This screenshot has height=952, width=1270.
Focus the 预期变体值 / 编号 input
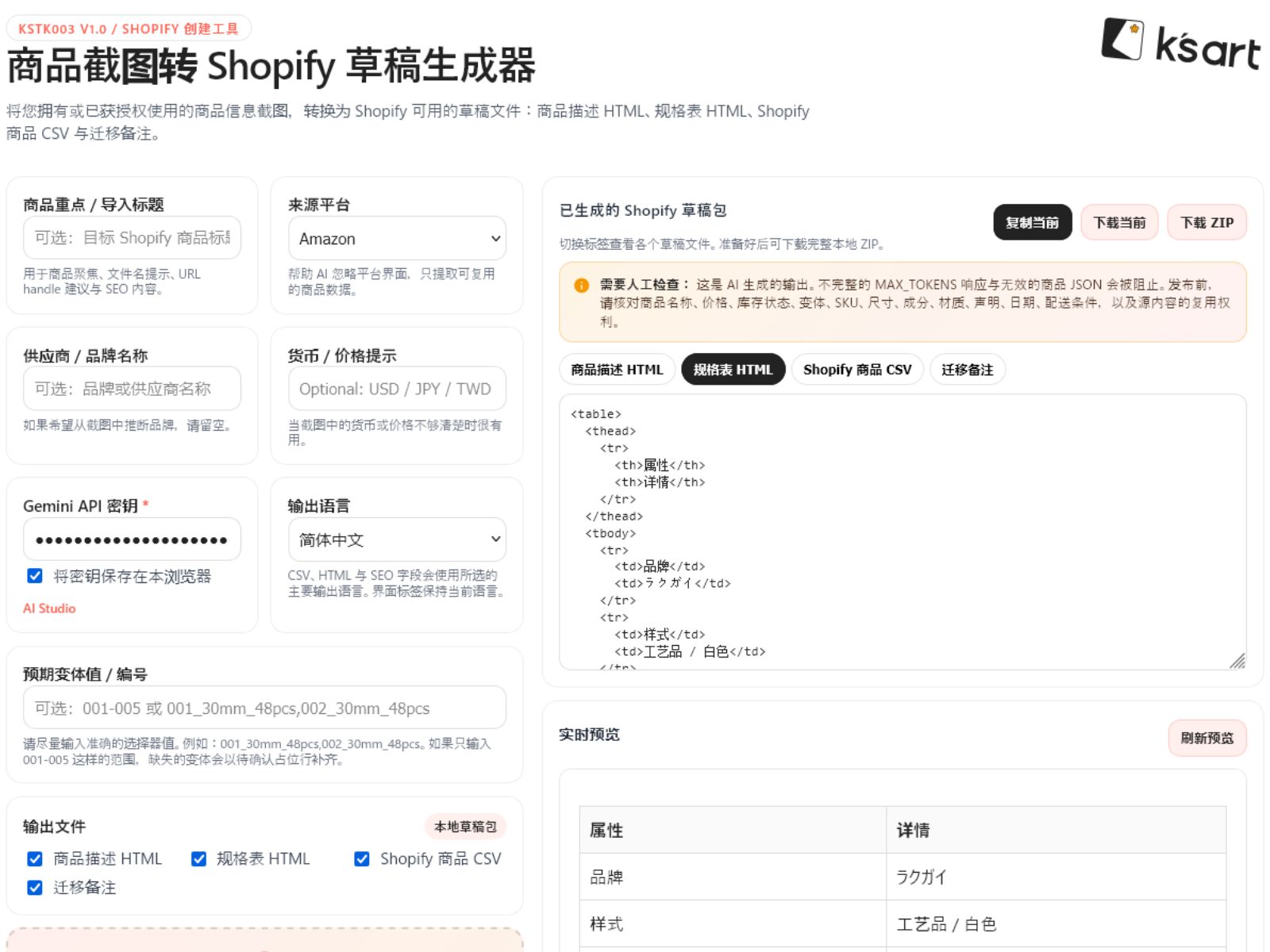(x=264, y=708)
